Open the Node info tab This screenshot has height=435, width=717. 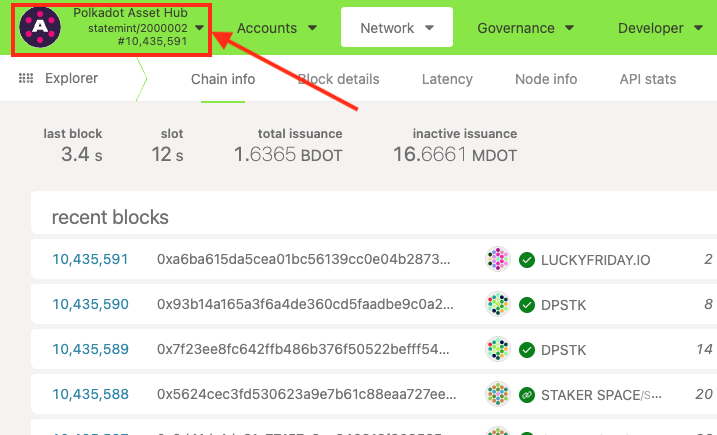pyautogui.click(x=546, y=79)
